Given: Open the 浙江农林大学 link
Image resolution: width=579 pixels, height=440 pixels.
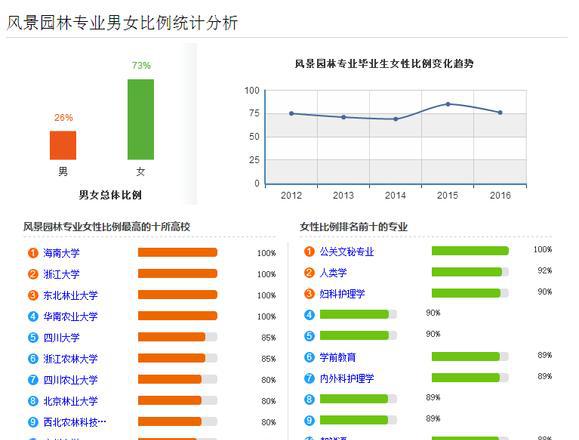Looking at the screenshot, I should pos(71,358).
